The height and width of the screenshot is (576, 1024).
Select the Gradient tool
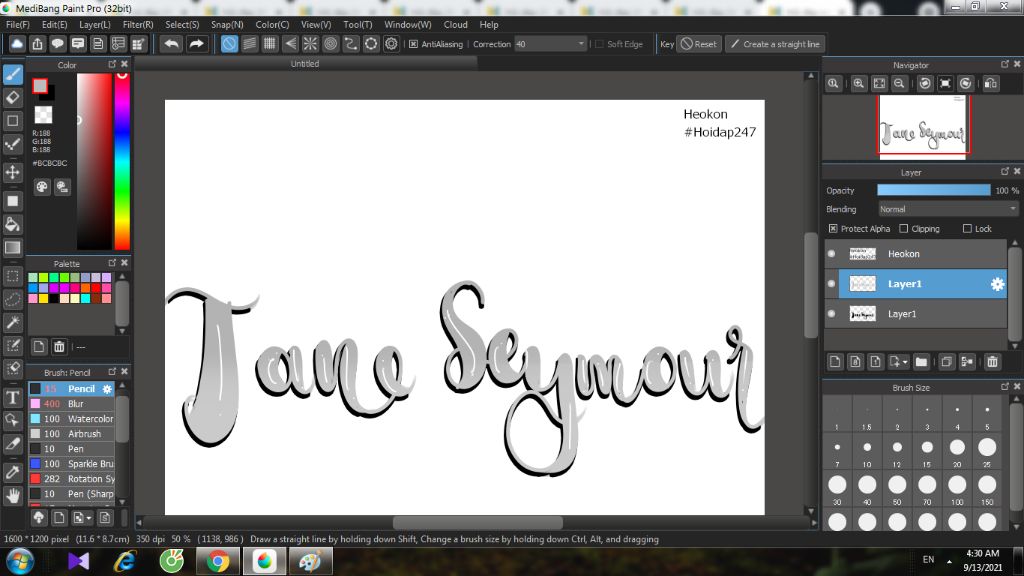pyautogui.click(x=12, y=248)
